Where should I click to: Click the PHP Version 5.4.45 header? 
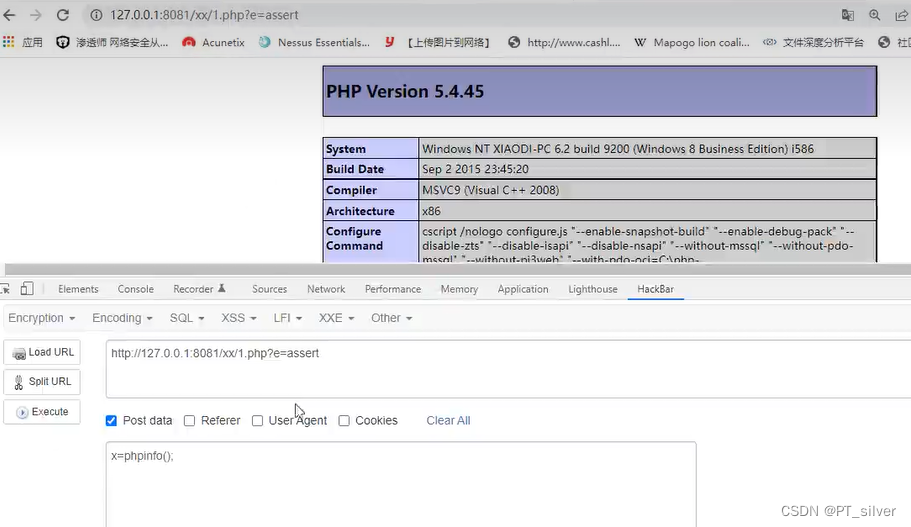[x=600, y=91]
